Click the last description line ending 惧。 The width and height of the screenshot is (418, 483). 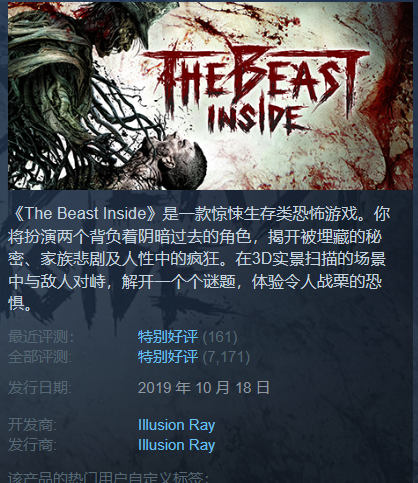click(x=20, y=304)
